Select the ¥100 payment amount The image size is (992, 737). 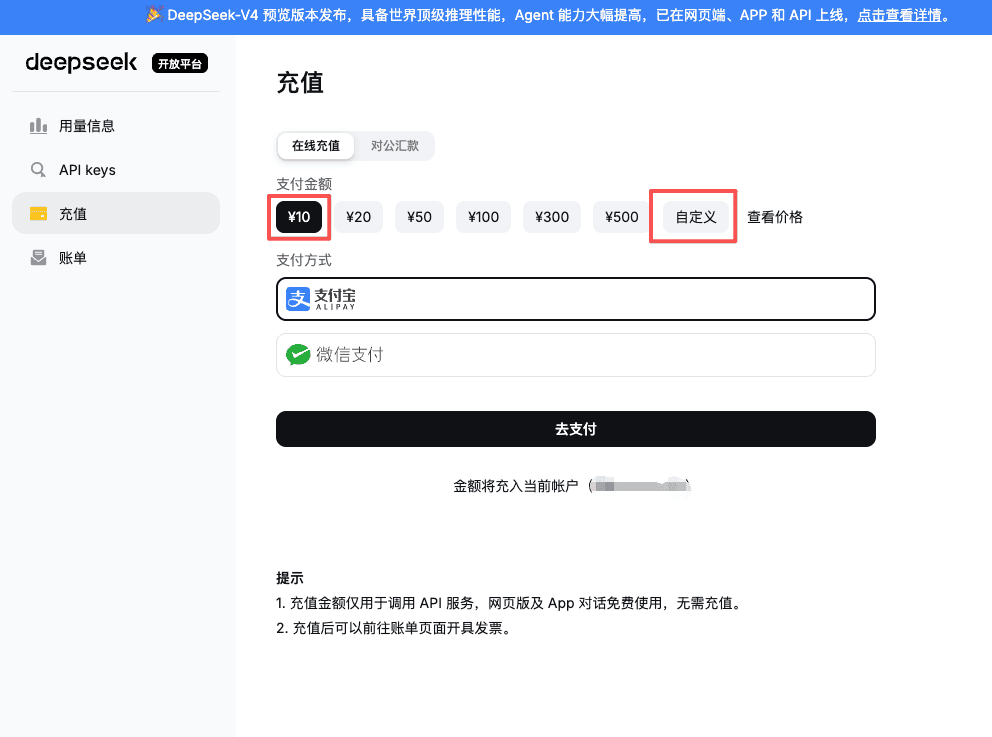point(483,217)
